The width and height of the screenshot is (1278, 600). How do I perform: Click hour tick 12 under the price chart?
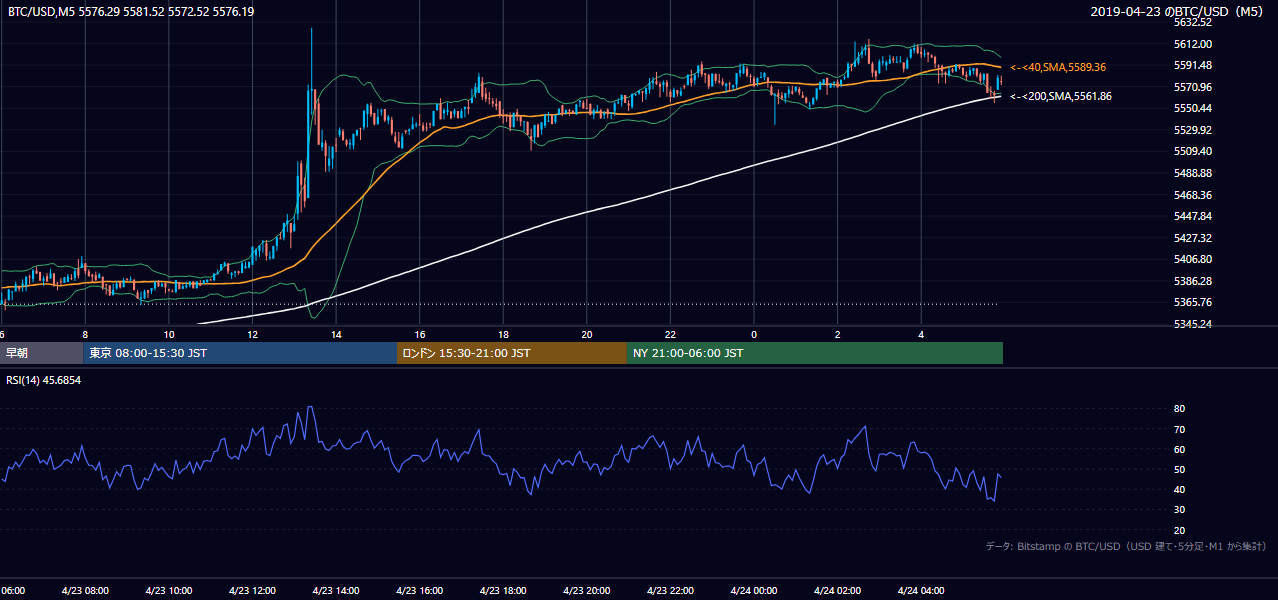pyautogui.click(x=252, y=334)
